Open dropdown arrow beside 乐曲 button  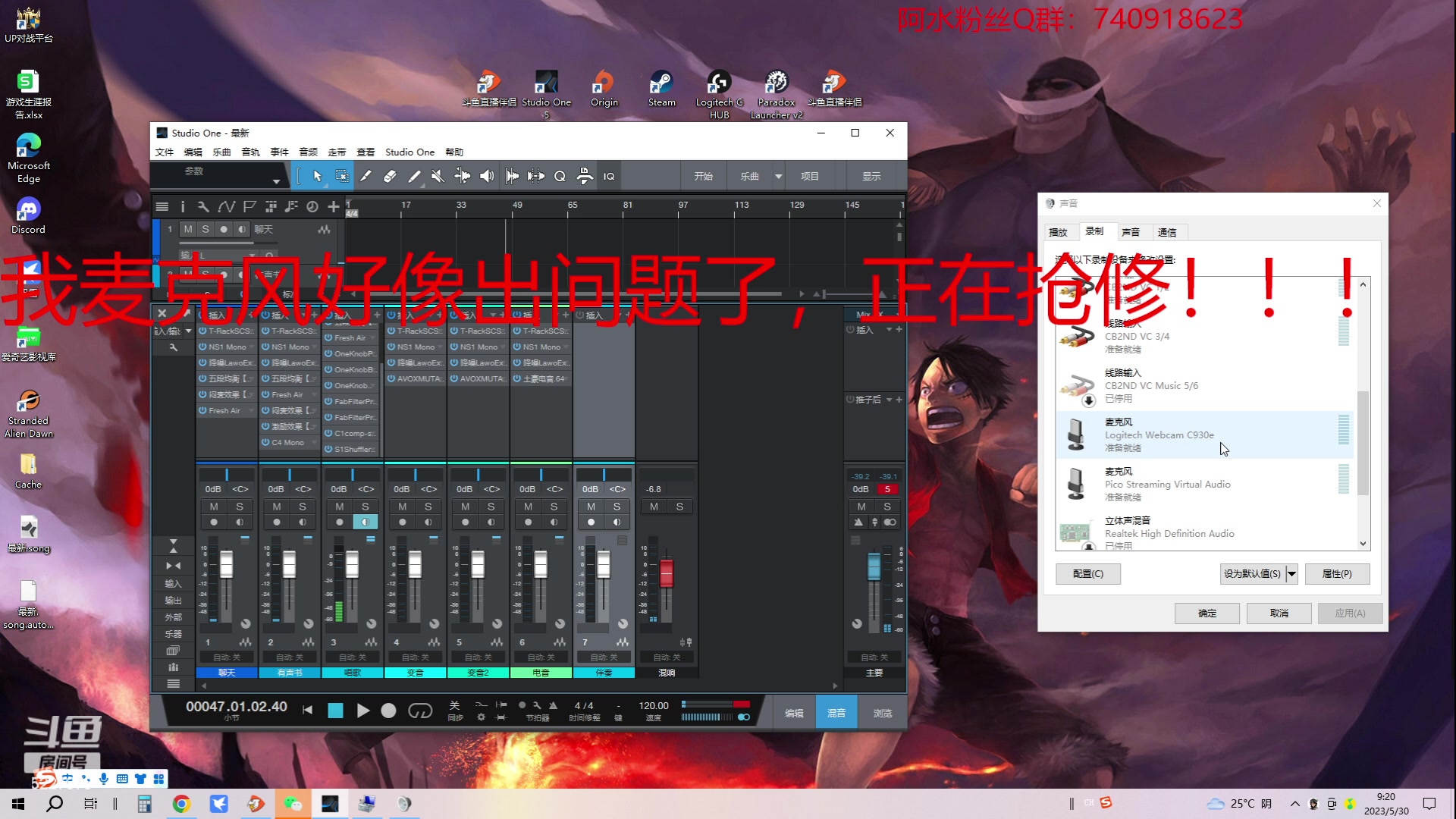[x=778, y=176]
